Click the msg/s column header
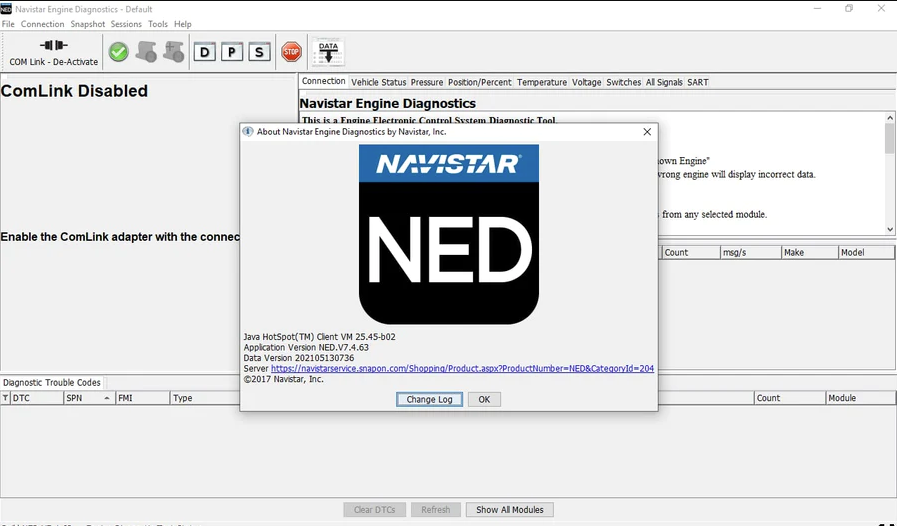The width and height of the screenshot is (897, 526). (751, 252)
